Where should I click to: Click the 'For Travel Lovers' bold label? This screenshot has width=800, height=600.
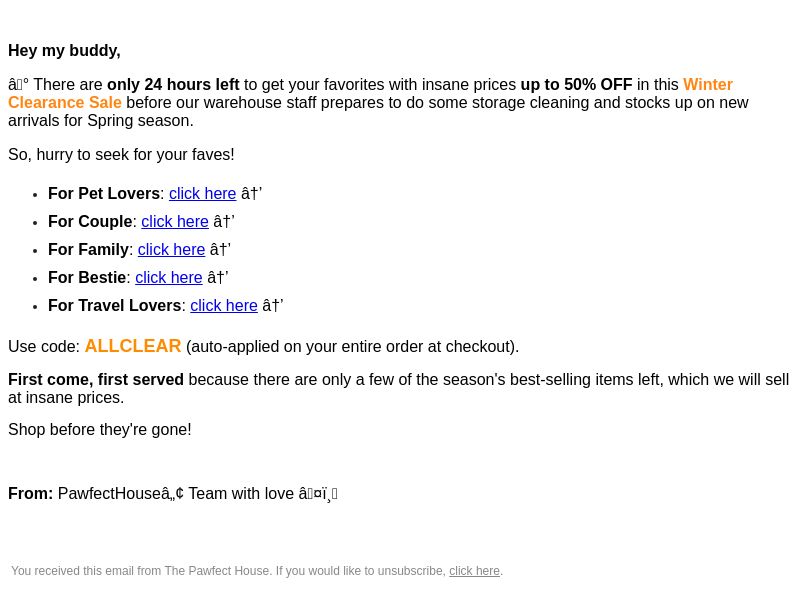click(x=115, y=306)
